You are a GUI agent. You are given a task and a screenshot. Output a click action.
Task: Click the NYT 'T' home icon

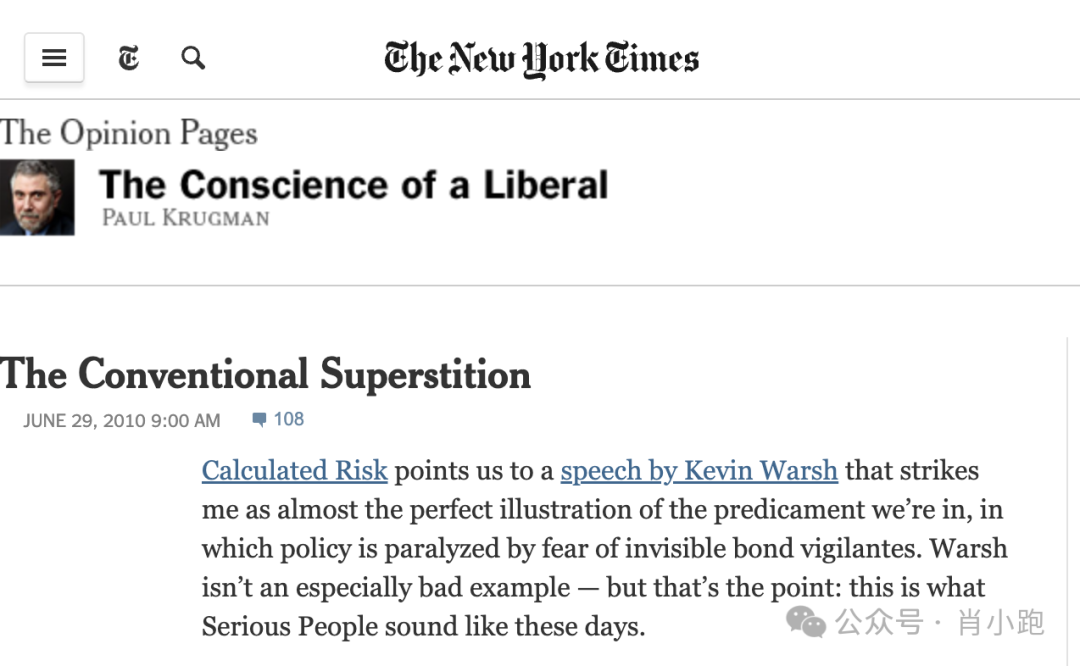click(129, 58)
